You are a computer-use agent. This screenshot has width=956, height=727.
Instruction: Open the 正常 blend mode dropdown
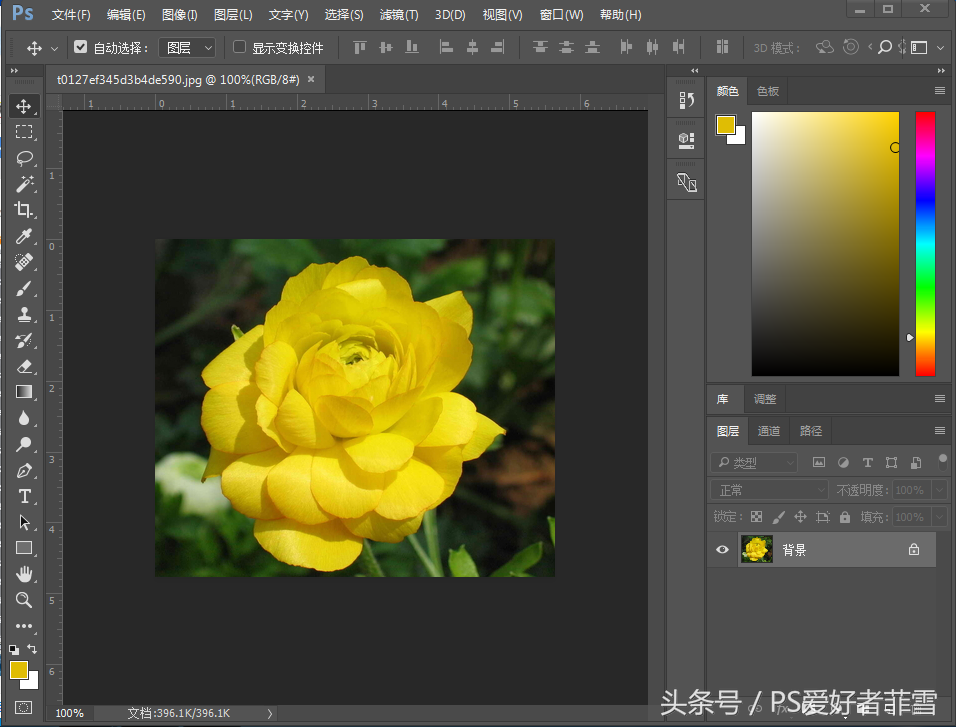[768, 490]
